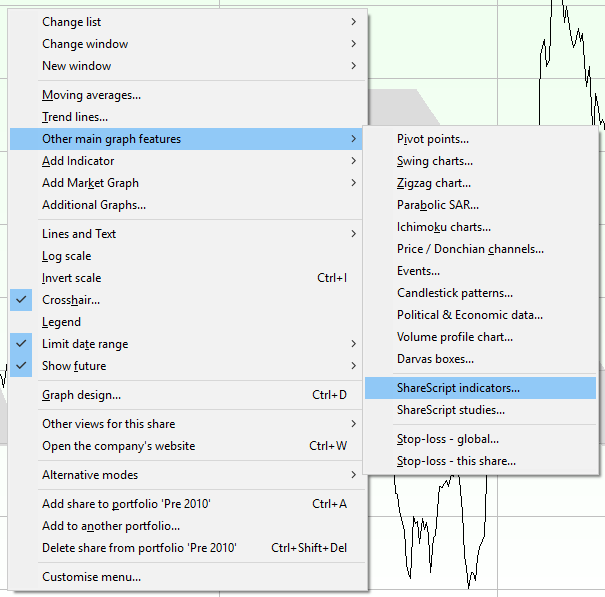Select Candlestick patterns menu entry
This screenshot has height=597, width=605.
pos(454,293)
